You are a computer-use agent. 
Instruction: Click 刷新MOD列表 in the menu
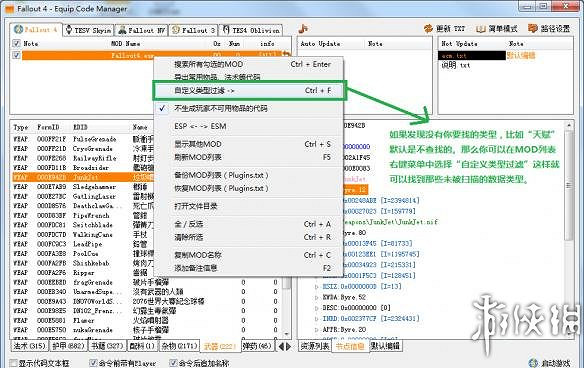[x=248, y=157]
